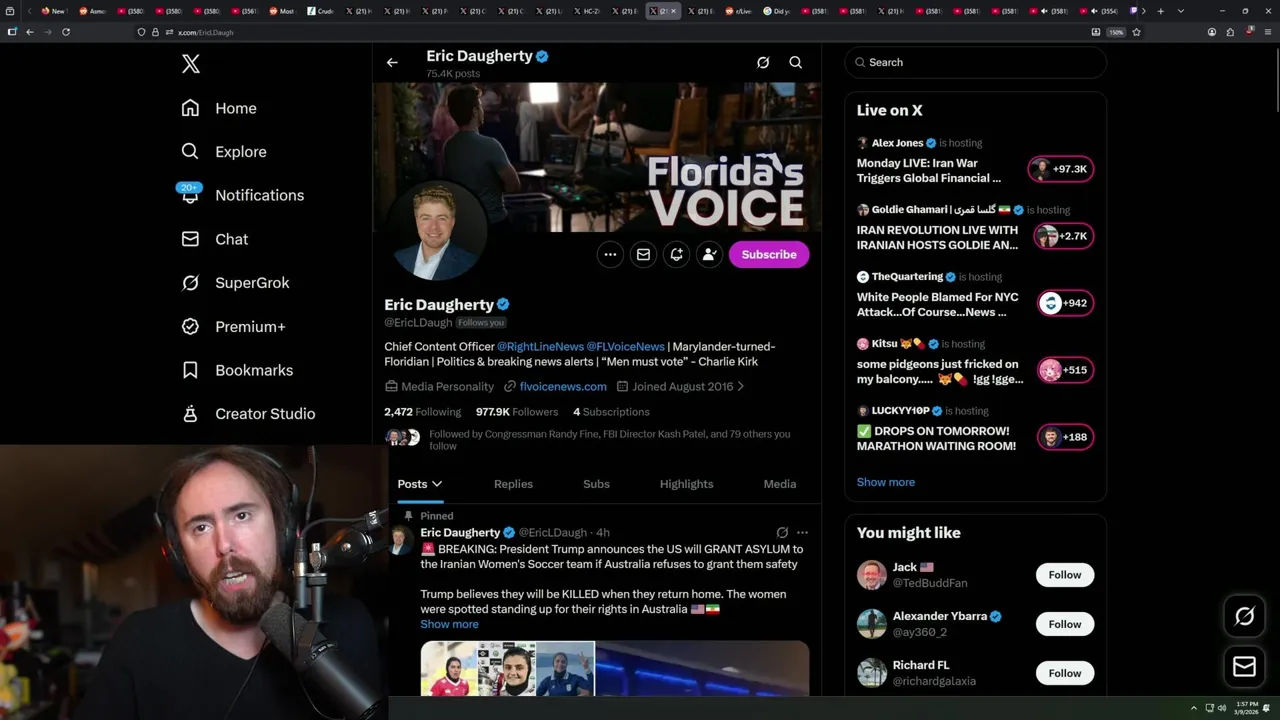The image size is (1280, 720).
Task: Open Creator Studio from the sidebar
Action: point(248,414)
